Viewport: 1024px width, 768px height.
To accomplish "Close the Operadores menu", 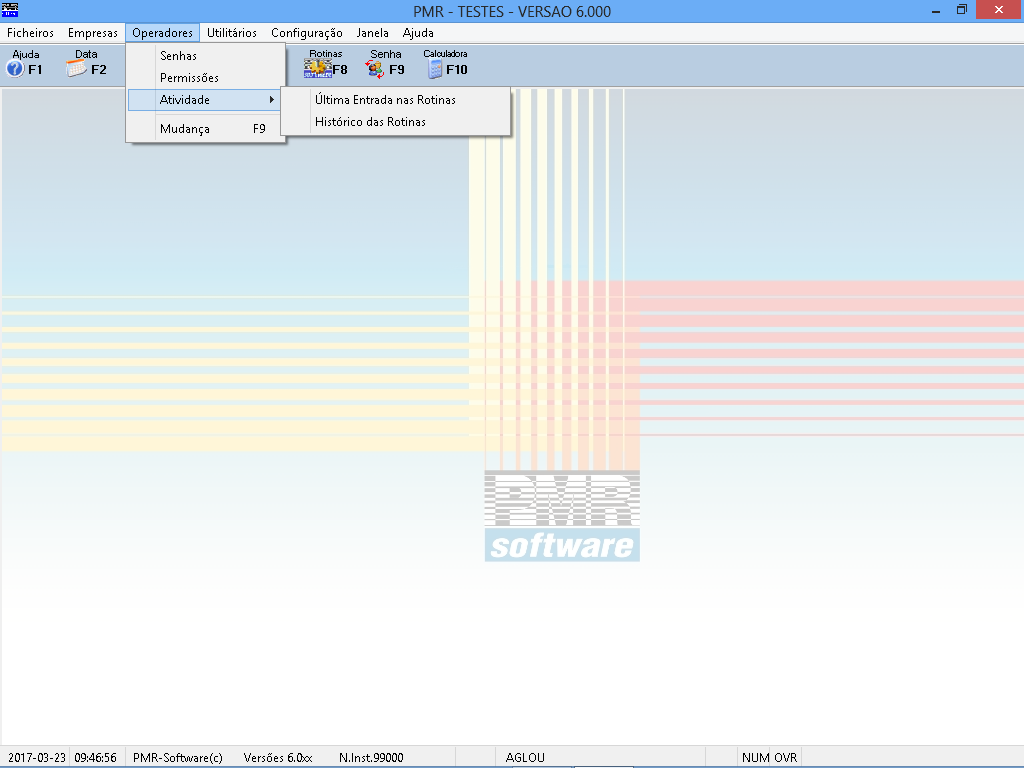I will (162, 33).
